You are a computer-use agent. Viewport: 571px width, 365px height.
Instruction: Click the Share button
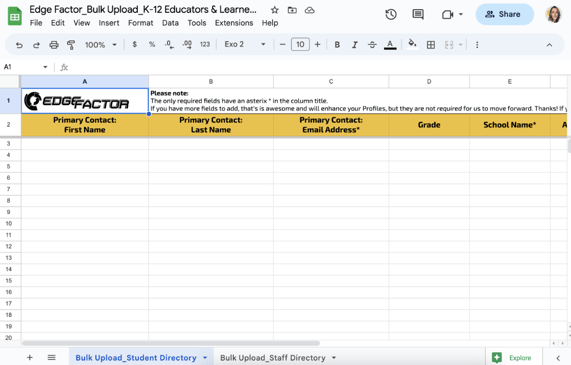504,14
